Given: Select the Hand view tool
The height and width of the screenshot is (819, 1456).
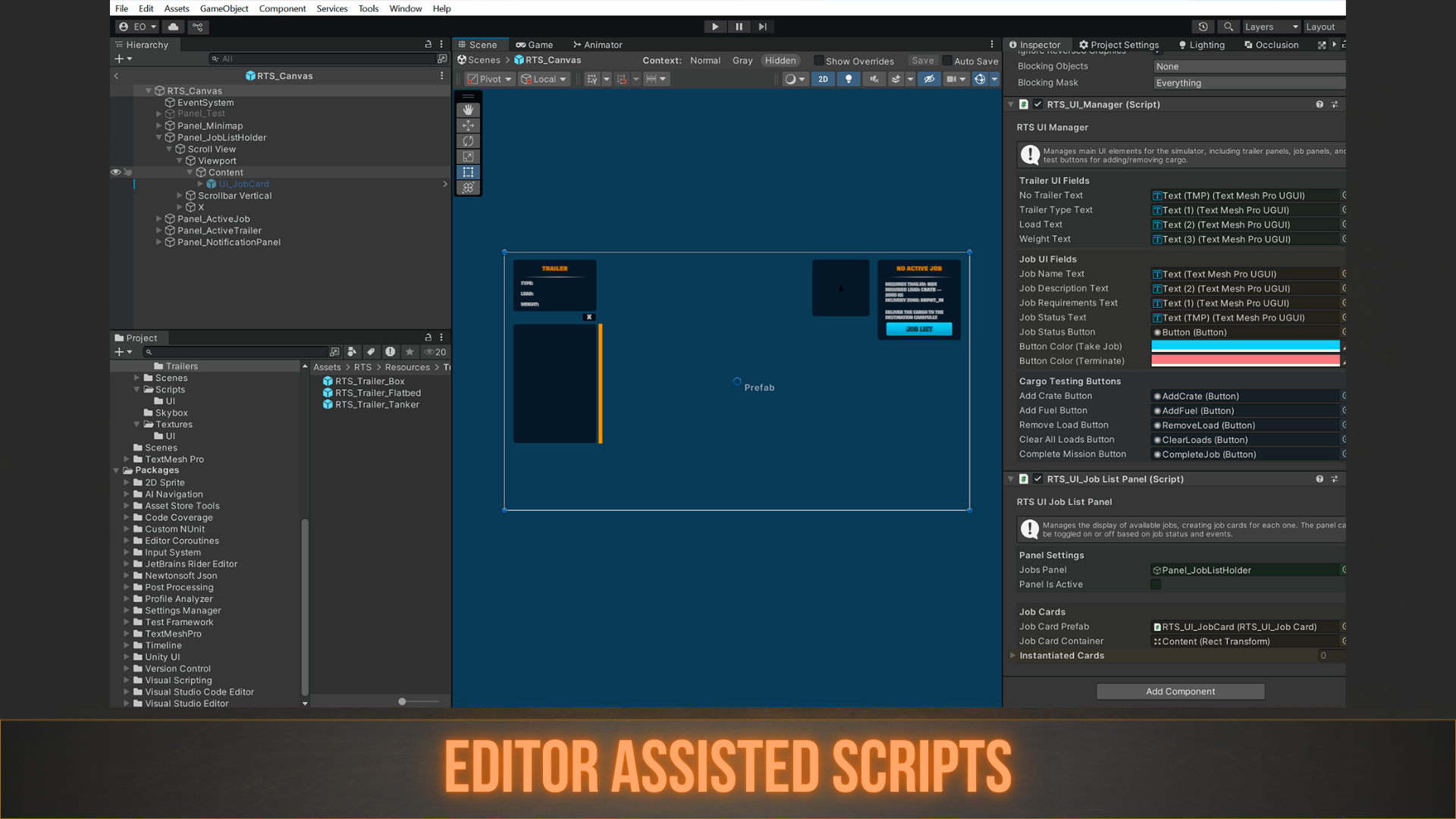Looking at the screenshot, I should [x=468, y=110].
